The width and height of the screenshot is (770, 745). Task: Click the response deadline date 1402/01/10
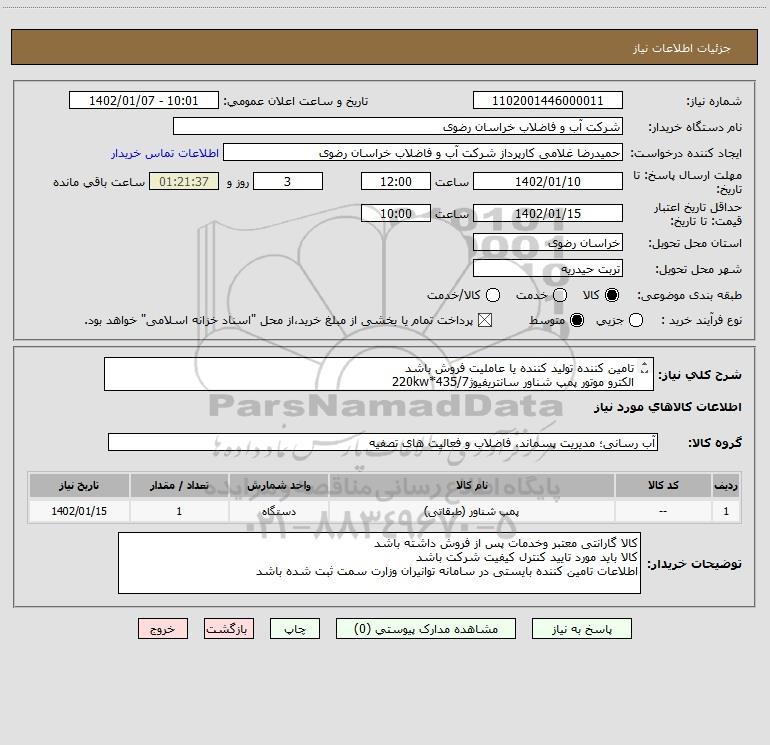coord(548,181)
